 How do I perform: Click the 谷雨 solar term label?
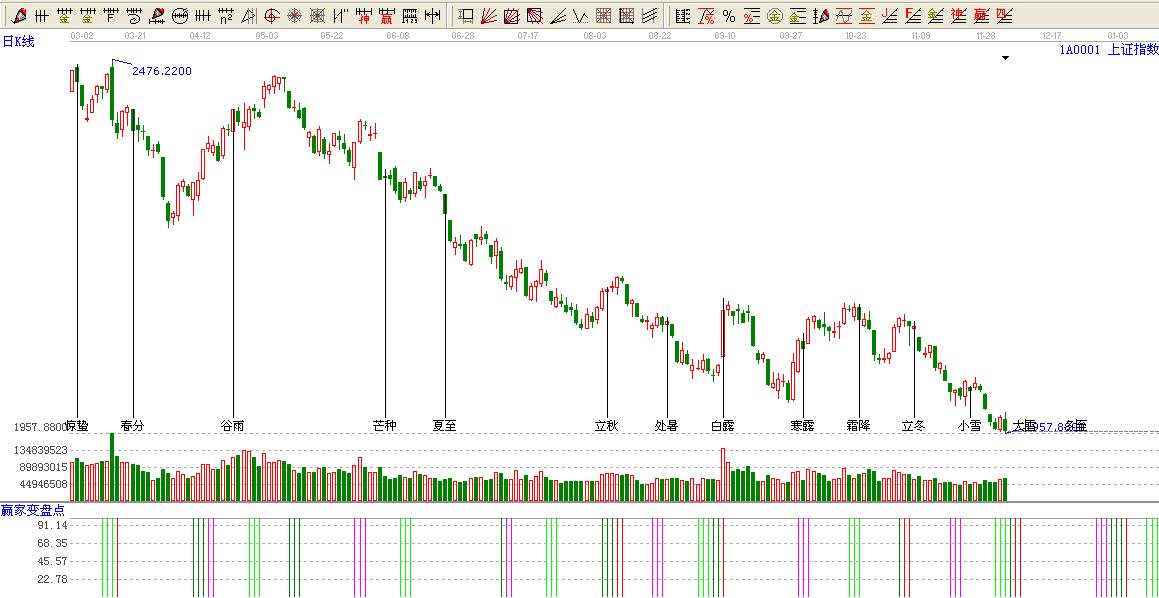coord(232,425)
